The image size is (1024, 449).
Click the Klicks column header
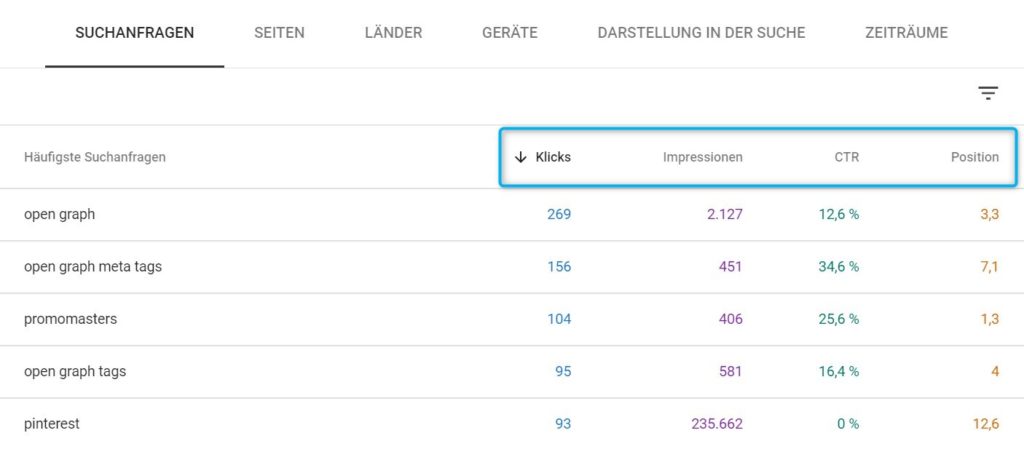(x=553, y=157)
